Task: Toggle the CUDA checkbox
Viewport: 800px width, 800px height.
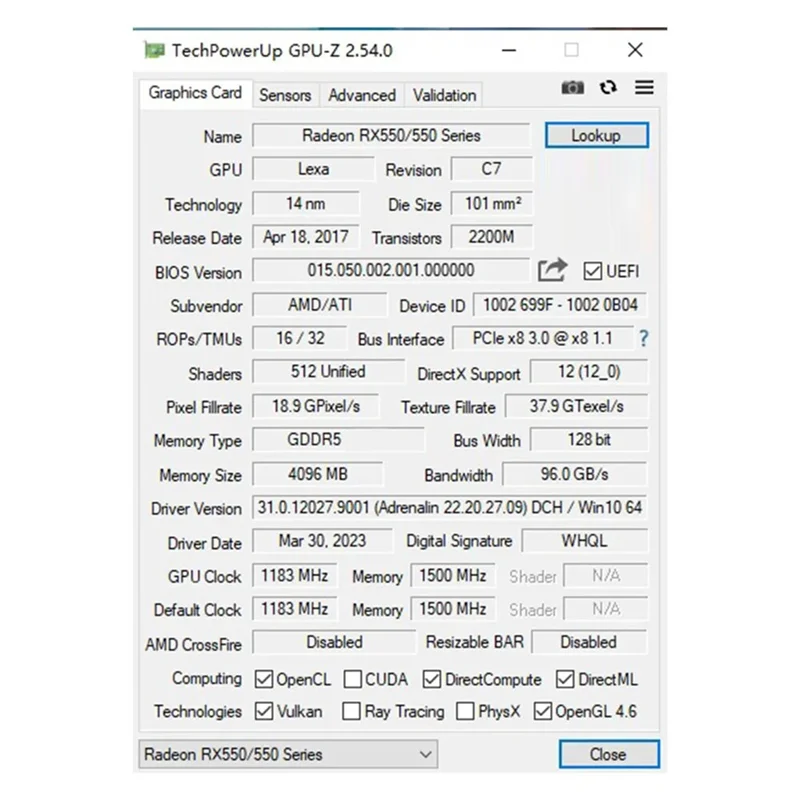Action: [x=353, y=679]
